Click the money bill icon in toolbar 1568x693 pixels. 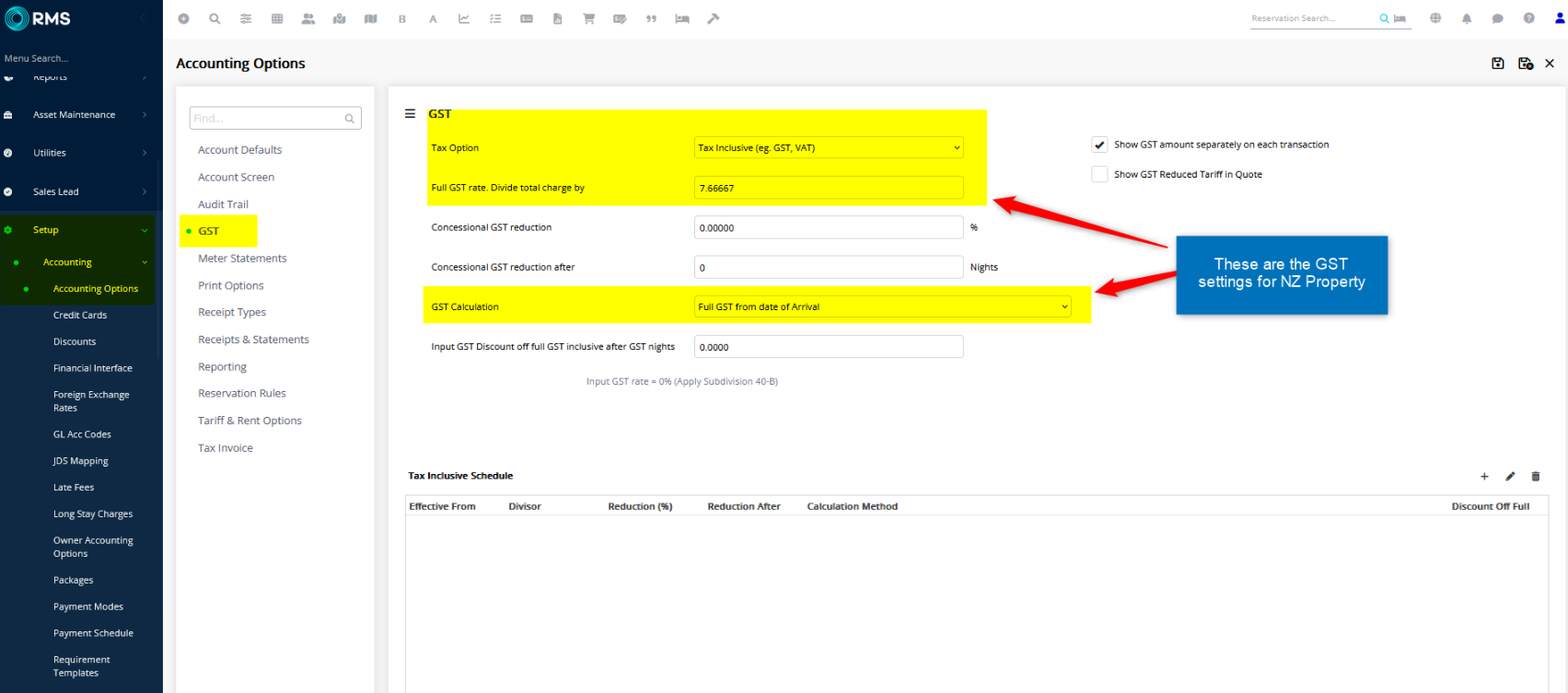pos(527,18)
